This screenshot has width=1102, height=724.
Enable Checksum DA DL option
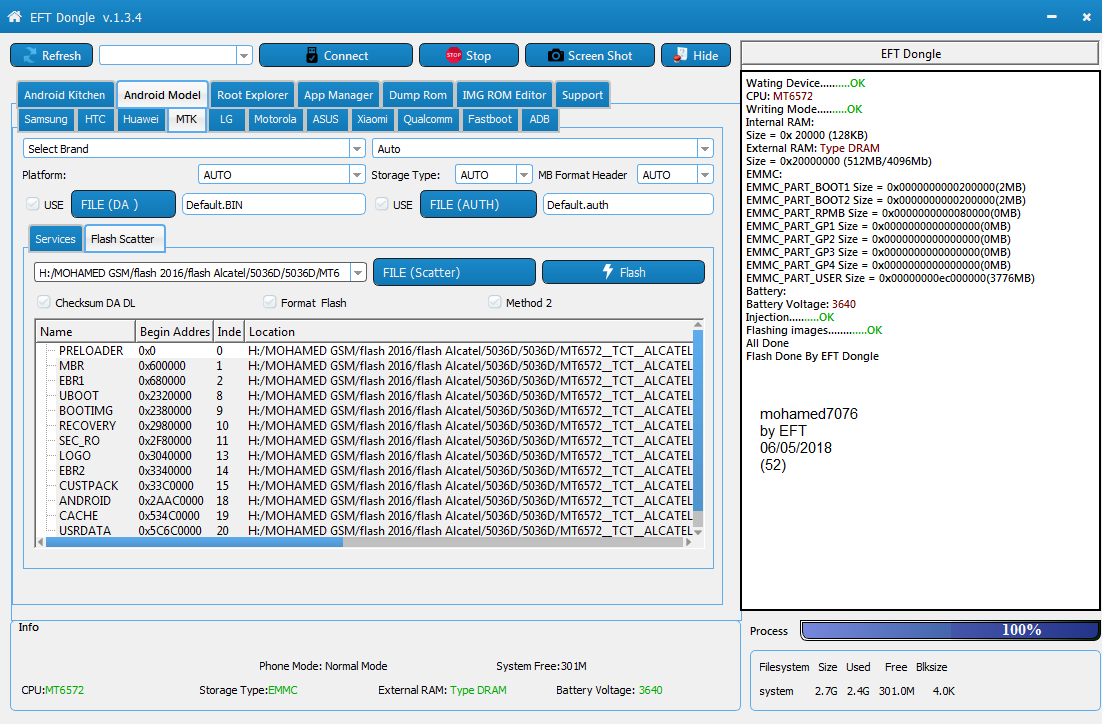point(44,302)
